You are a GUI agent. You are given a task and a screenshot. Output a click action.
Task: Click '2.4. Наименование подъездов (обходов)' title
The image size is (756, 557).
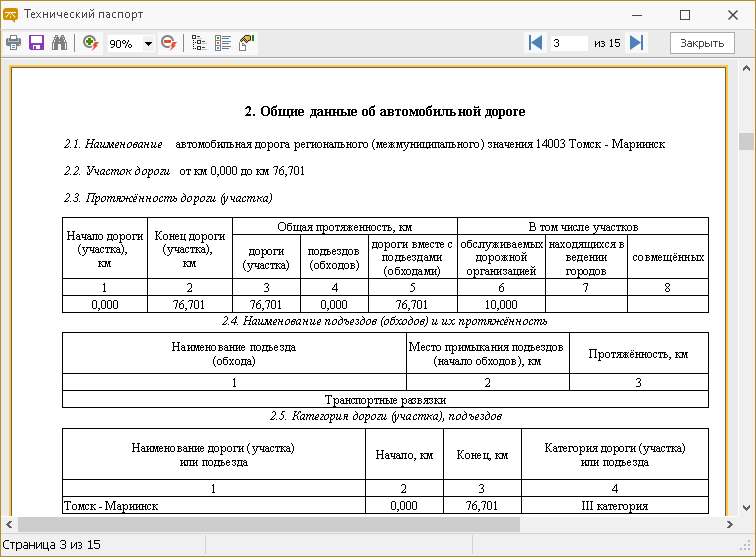point(384,321)
